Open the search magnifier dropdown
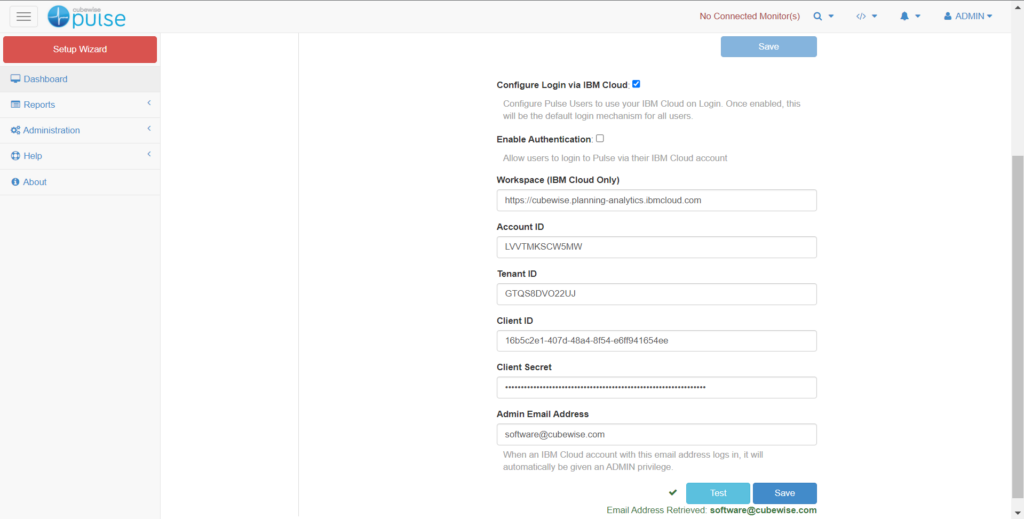The width and height of the screenshot is (1024, 519). tap(824, 16)
